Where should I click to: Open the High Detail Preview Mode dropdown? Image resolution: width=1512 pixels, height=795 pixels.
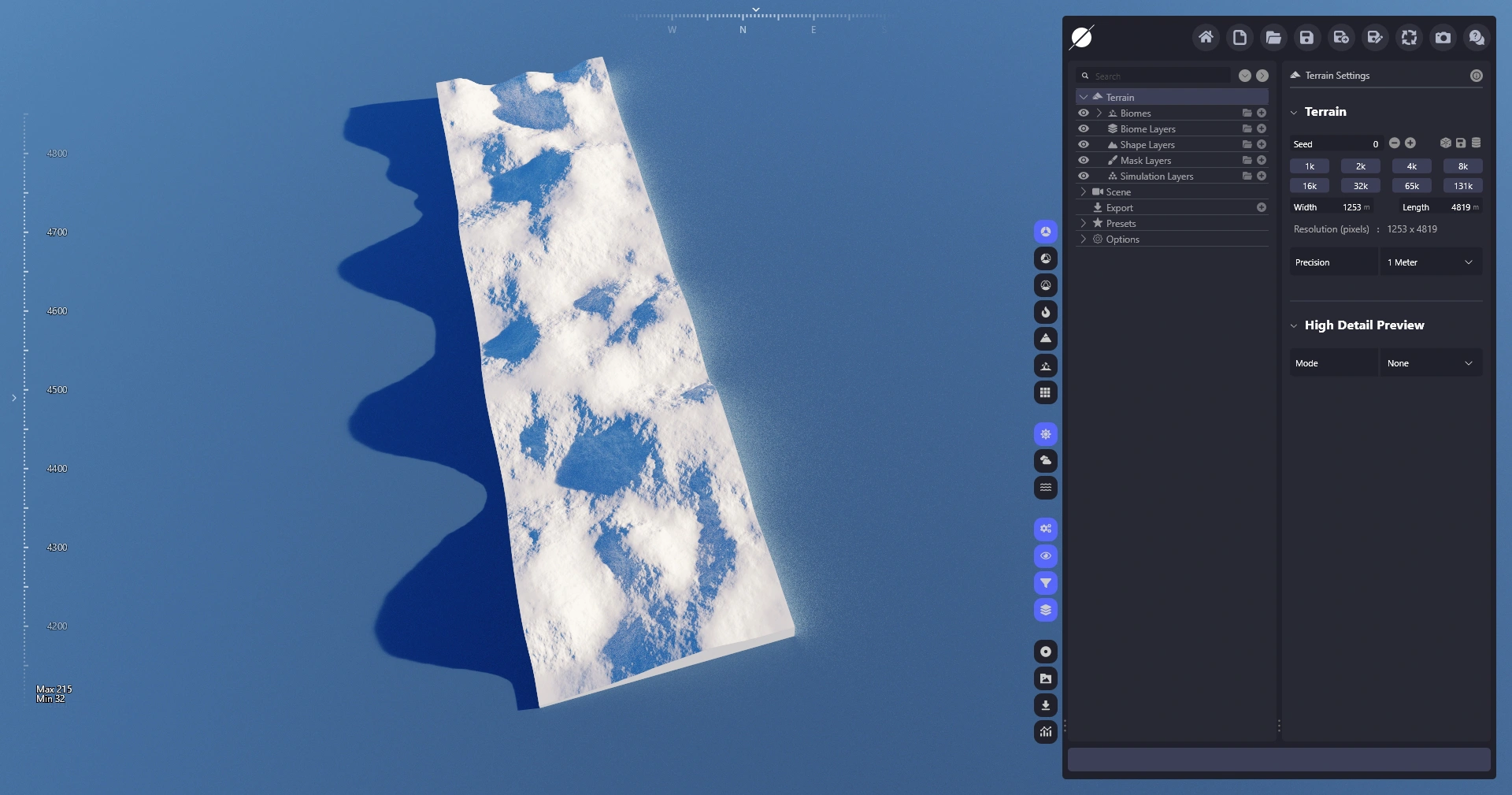point(1430,363)
